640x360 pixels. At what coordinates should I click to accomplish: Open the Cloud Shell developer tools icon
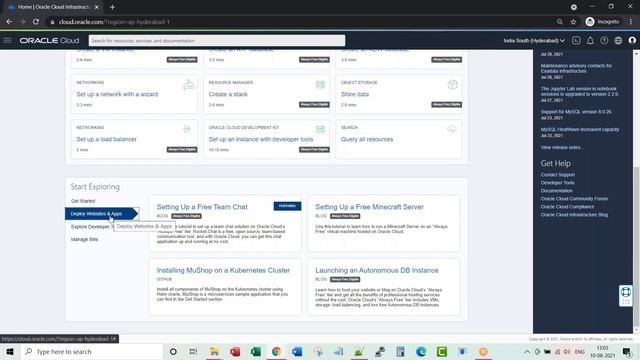576,40
